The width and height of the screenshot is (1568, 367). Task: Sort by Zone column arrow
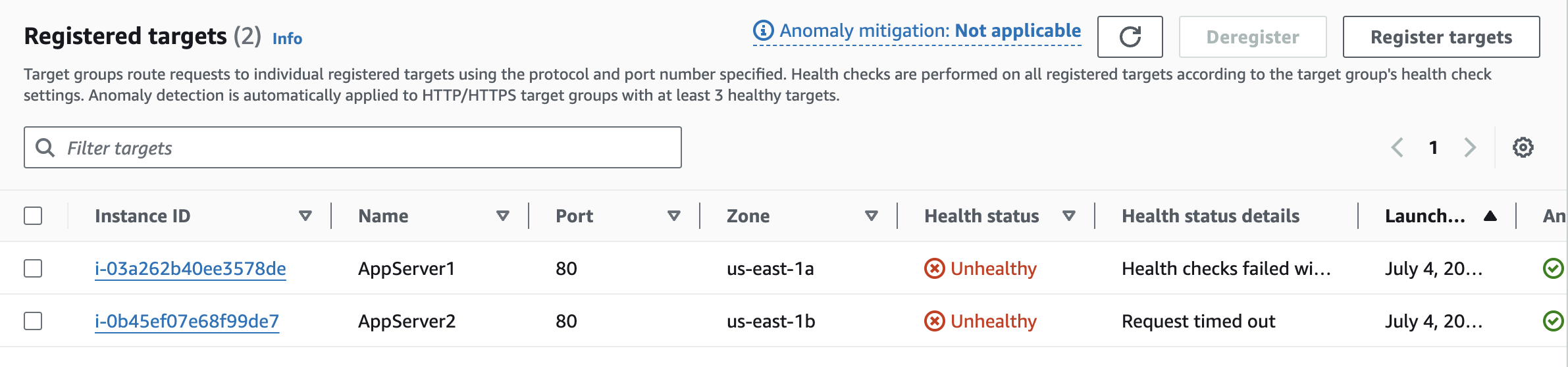(871, 216)
